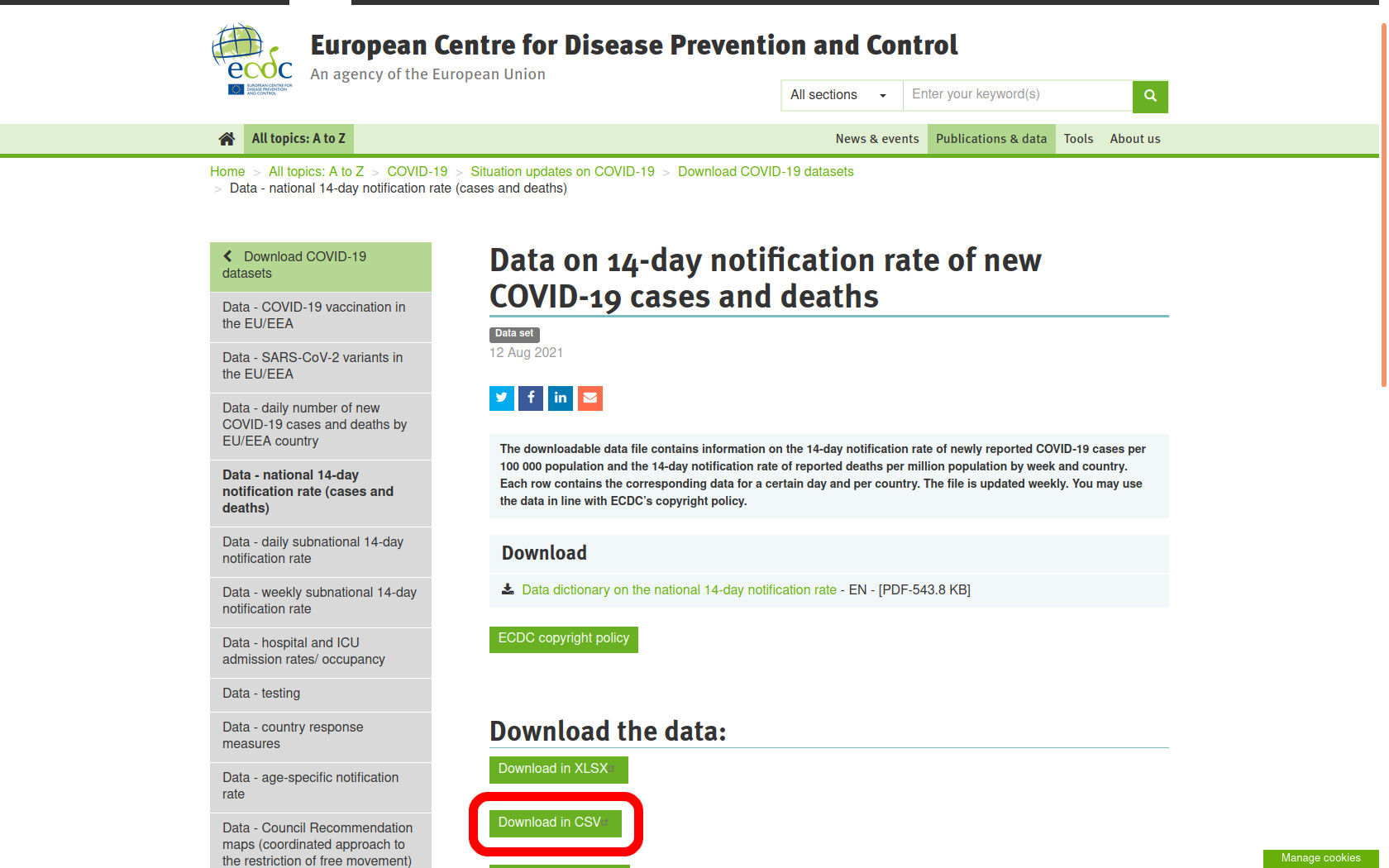Click the ECDC copyright policy button
This screenshot has height=868, width=1389.
point(564,639)
